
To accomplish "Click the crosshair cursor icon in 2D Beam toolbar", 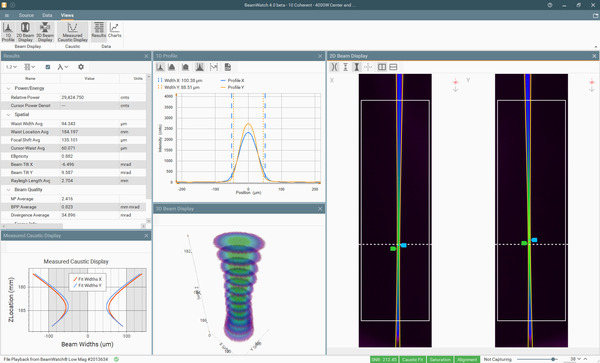I will [368, 67].
